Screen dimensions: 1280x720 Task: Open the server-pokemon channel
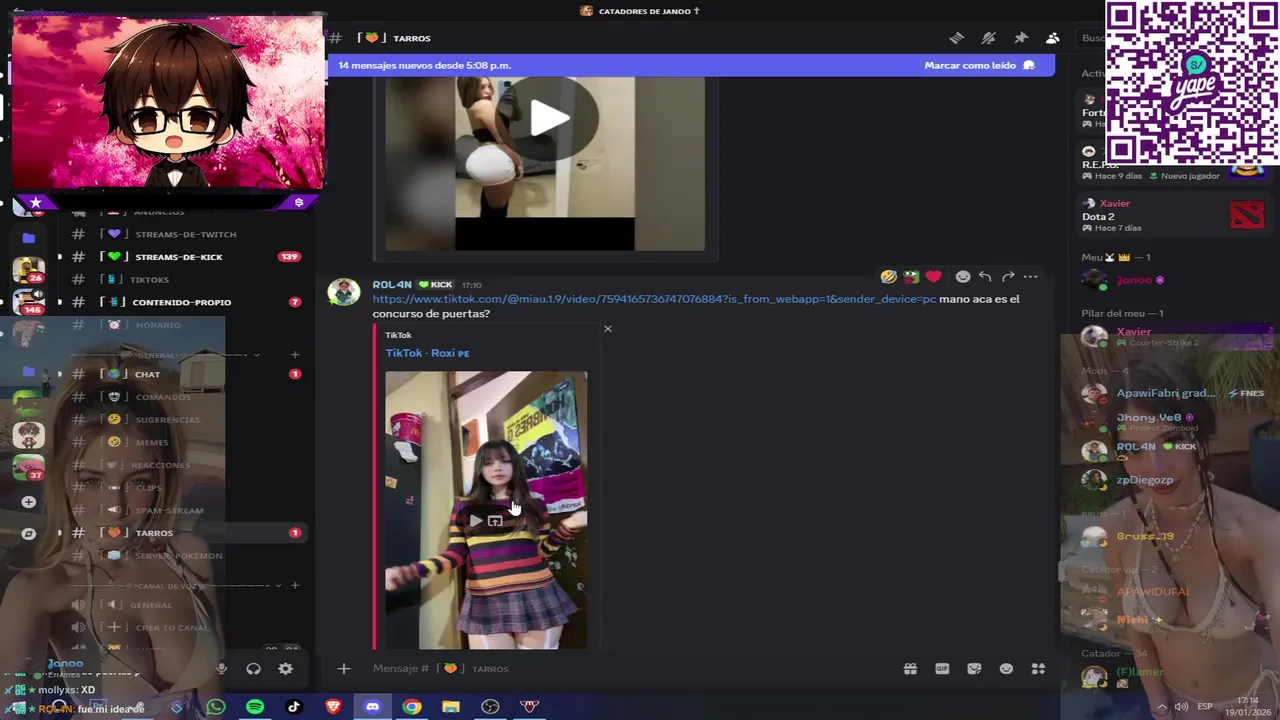[x=178, y=556]
